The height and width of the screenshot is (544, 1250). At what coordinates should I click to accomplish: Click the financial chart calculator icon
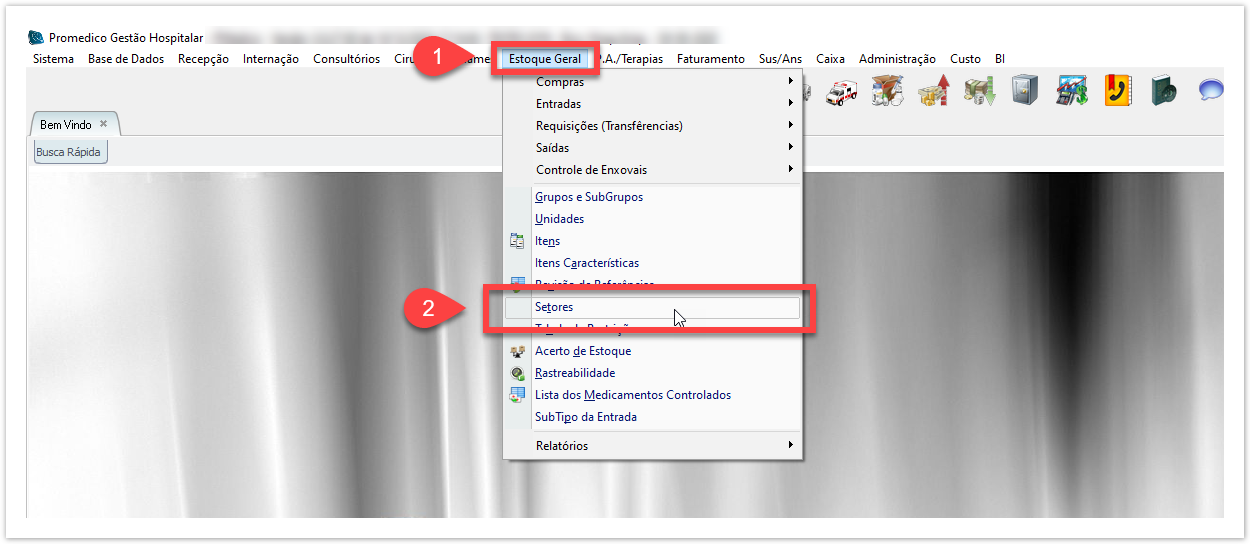click(1072, 91)
